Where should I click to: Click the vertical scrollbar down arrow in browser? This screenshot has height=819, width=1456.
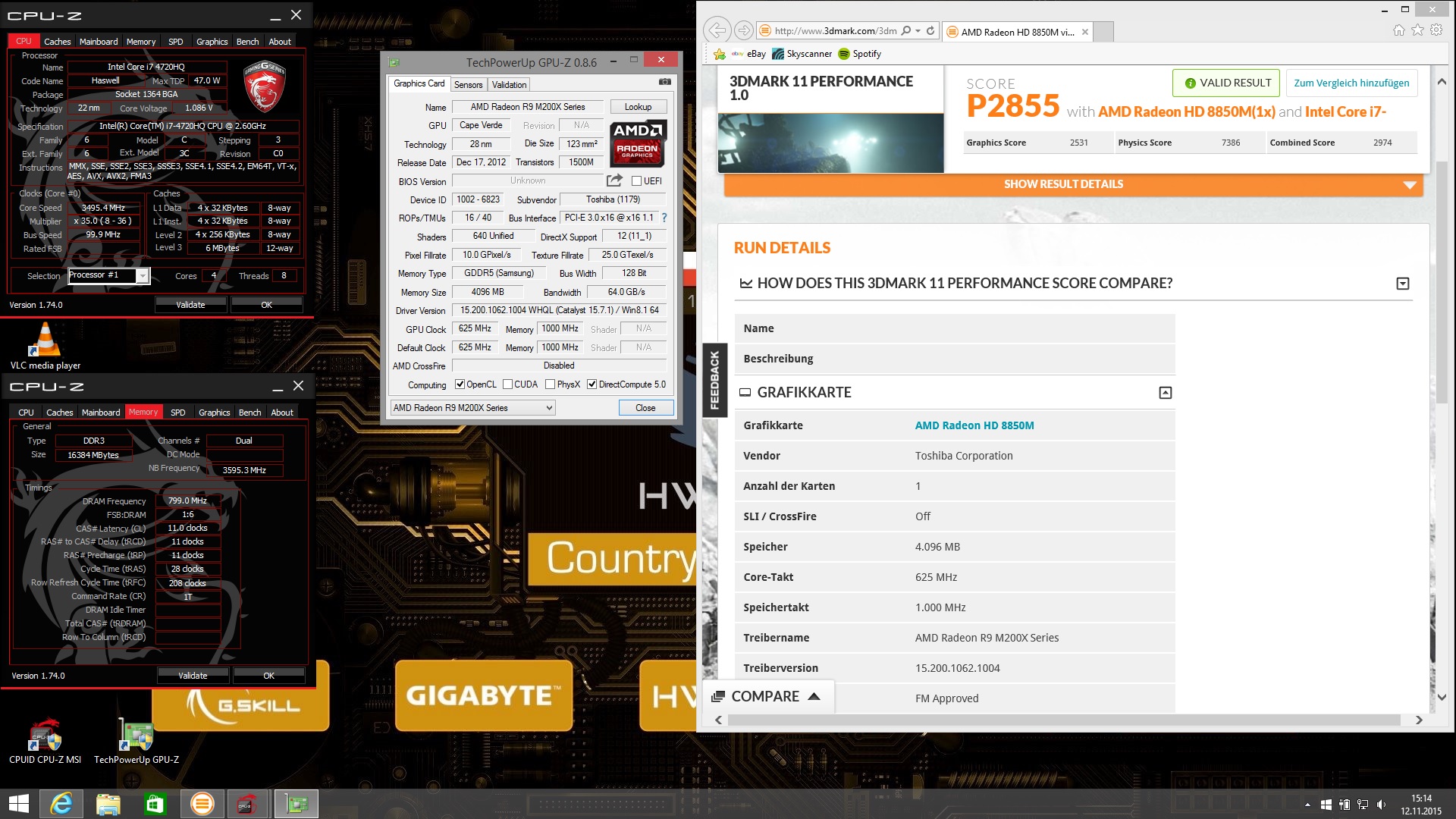tap(1442, 698)
